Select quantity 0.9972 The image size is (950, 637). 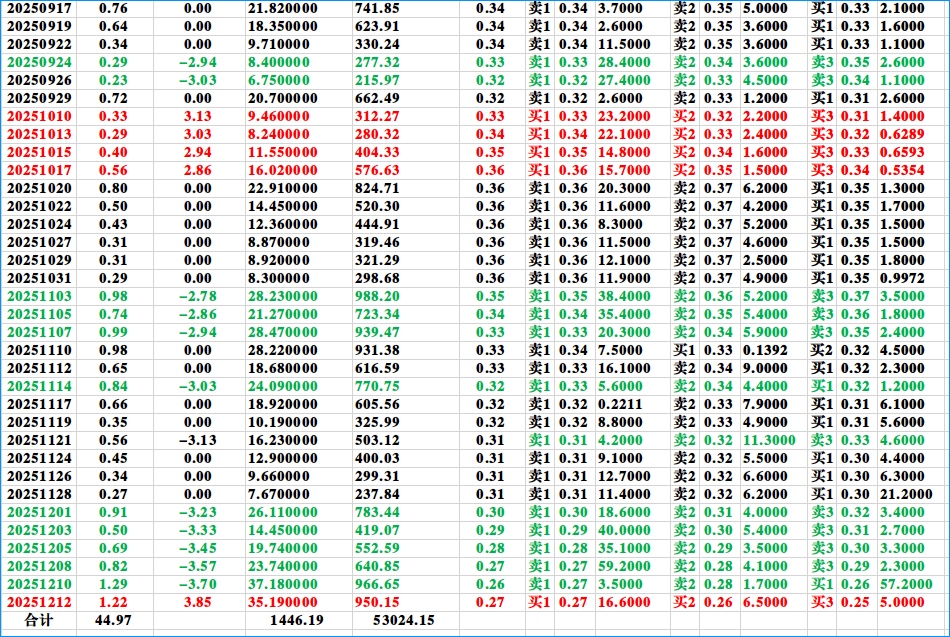pos(902,279)
